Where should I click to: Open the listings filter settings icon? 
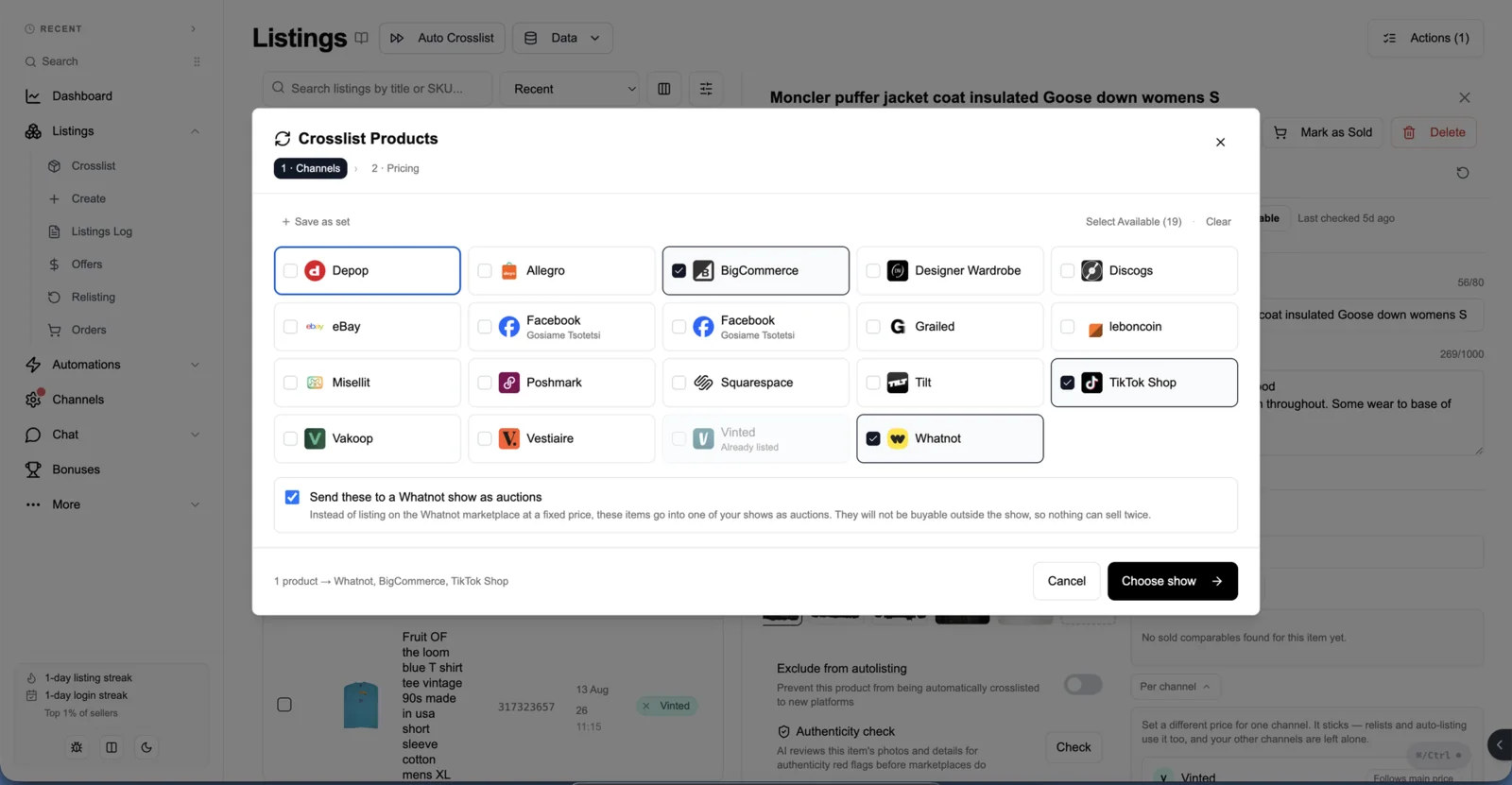tap(706, 89)
